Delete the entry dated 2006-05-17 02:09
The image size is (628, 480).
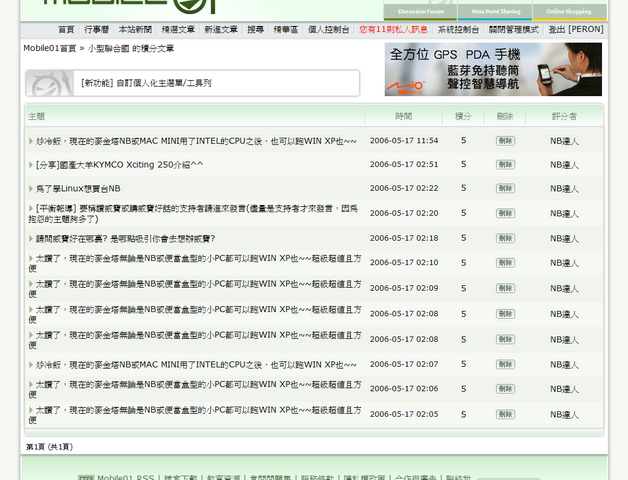(x=505, y=288)
